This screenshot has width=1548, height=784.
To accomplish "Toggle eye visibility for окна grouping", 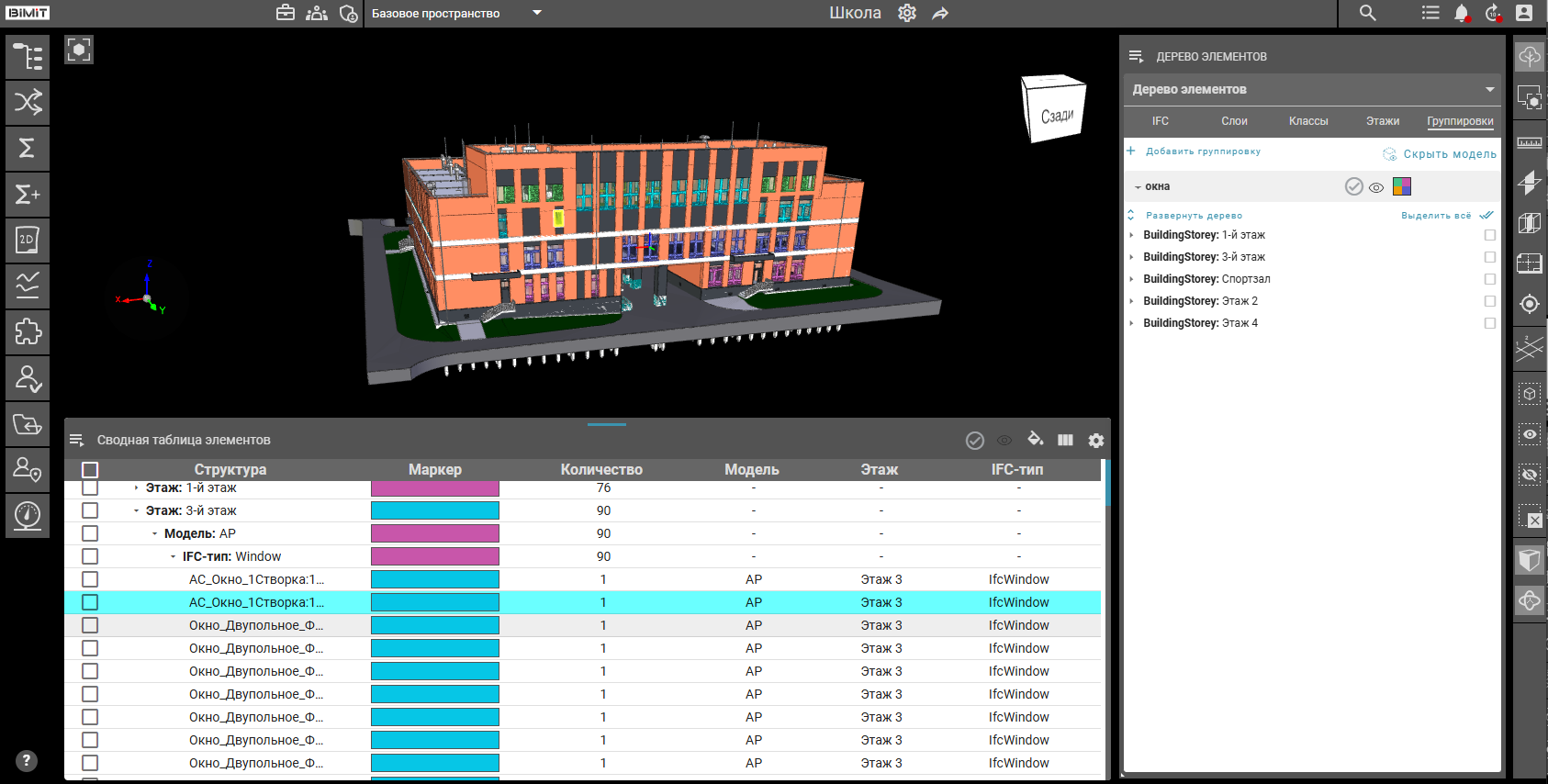I will pos(1375,187).
